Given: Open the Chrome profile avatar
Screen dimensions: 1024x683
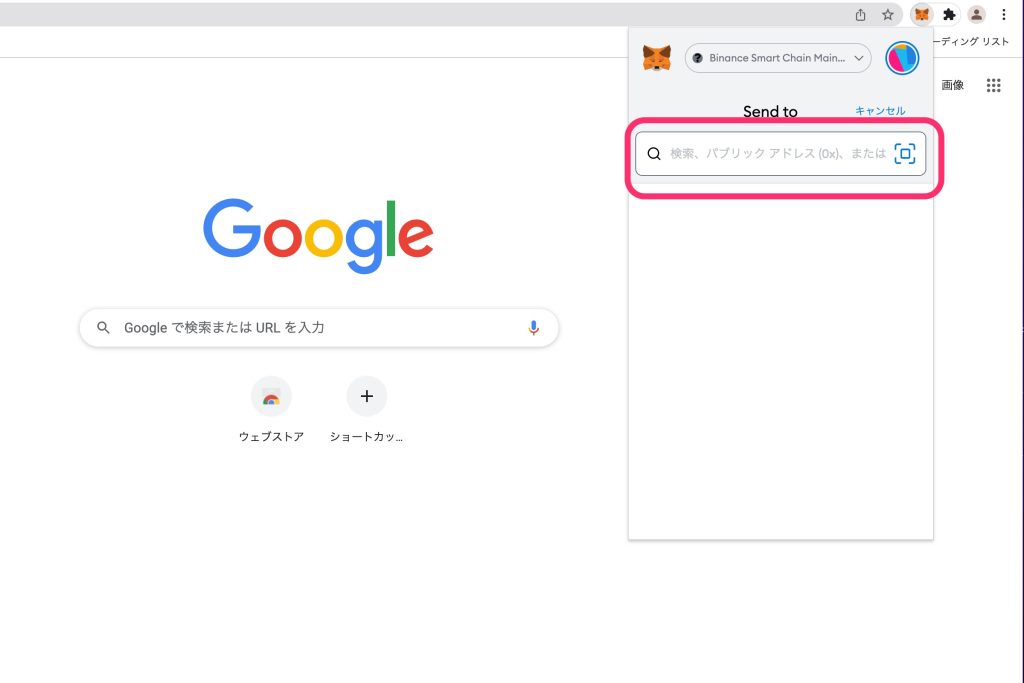Looking at the screenshot, I should pyautogui.click(x=976, y=15).
